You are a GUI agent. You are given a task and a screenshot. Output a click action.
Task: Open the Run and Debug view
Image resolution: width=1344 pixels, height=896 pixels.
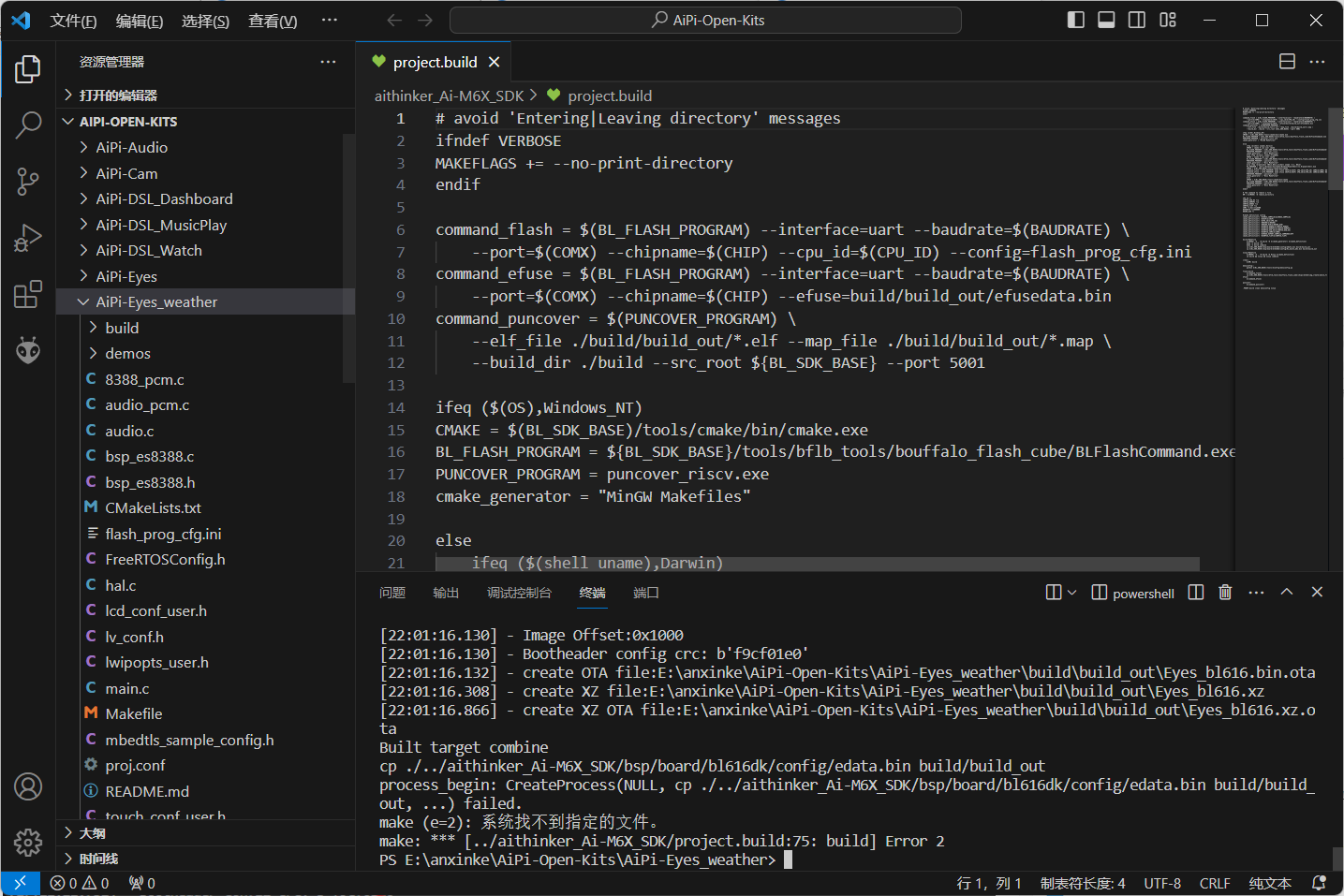28,238
